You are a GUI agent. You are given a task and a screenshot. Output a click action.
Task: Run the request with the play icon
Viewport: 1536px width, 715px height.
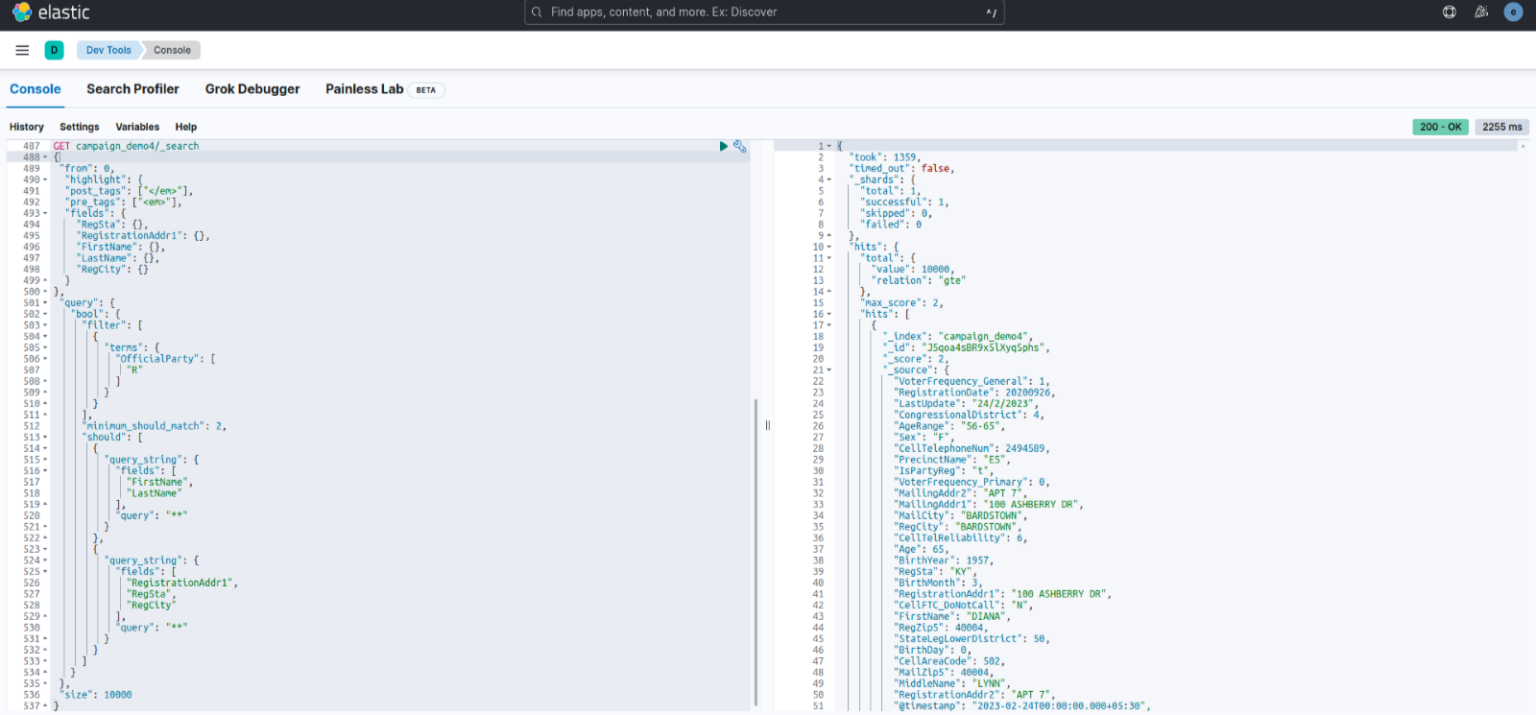coord(723,146)
